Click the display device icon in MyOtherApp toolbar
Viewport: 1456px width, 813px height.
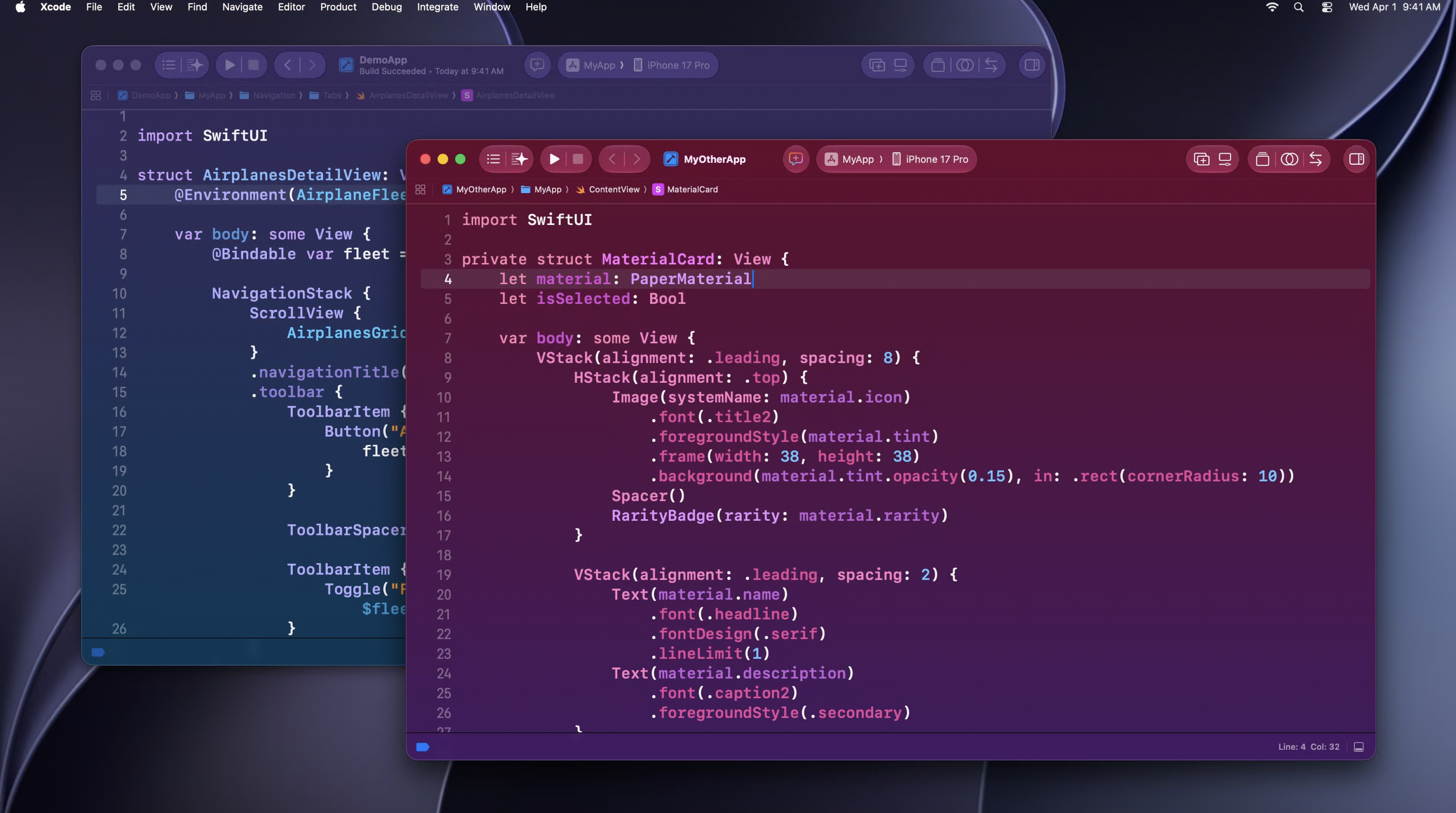coord(1225,159)
